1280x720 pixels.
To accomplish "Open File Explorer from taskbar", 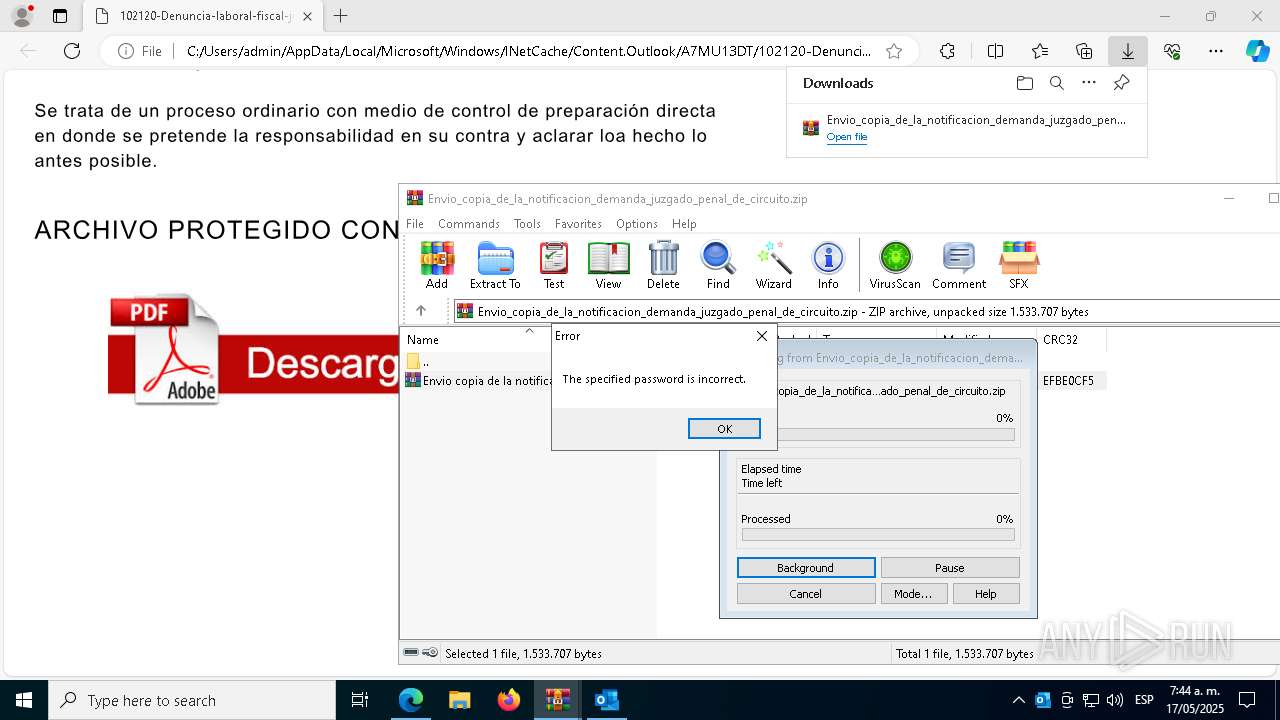I will click(459, 700).
